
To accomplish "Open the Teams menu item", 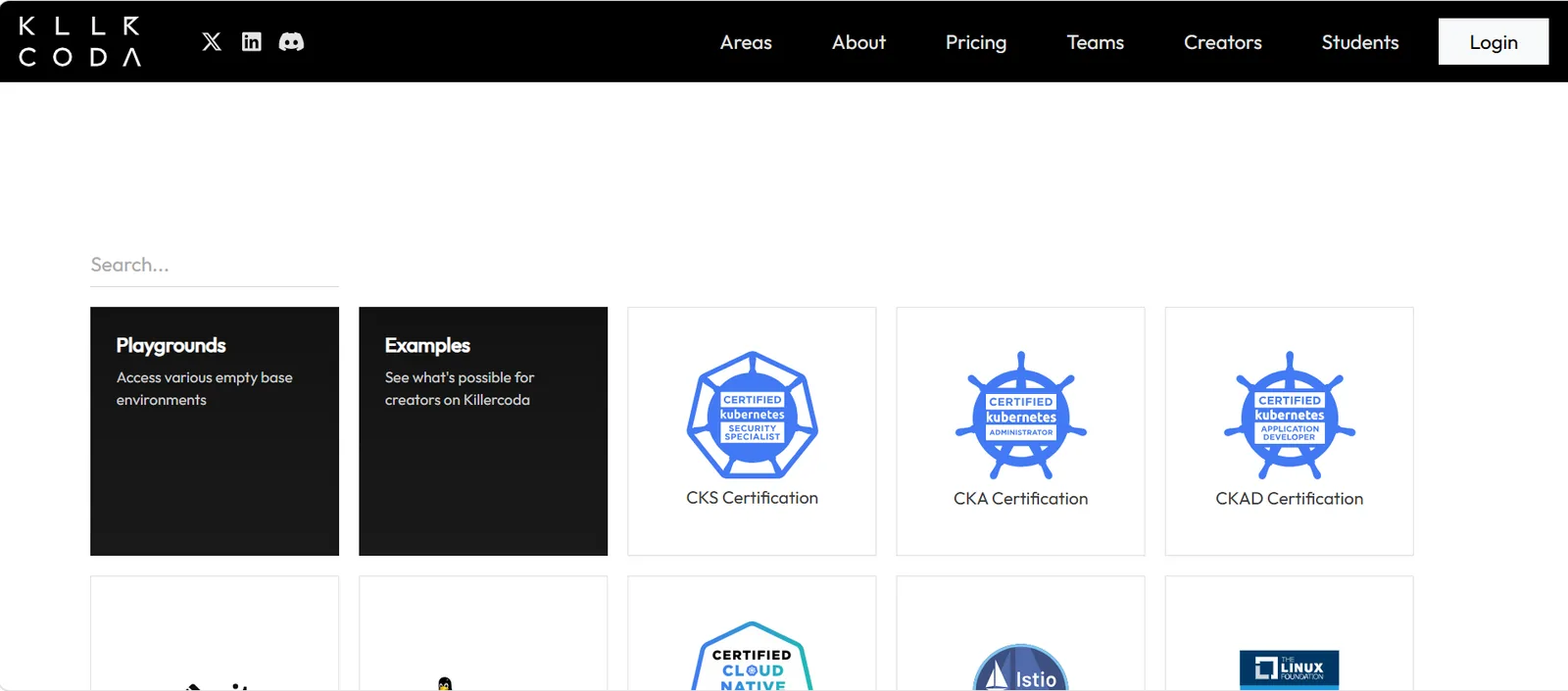I will pos(1096,42).
